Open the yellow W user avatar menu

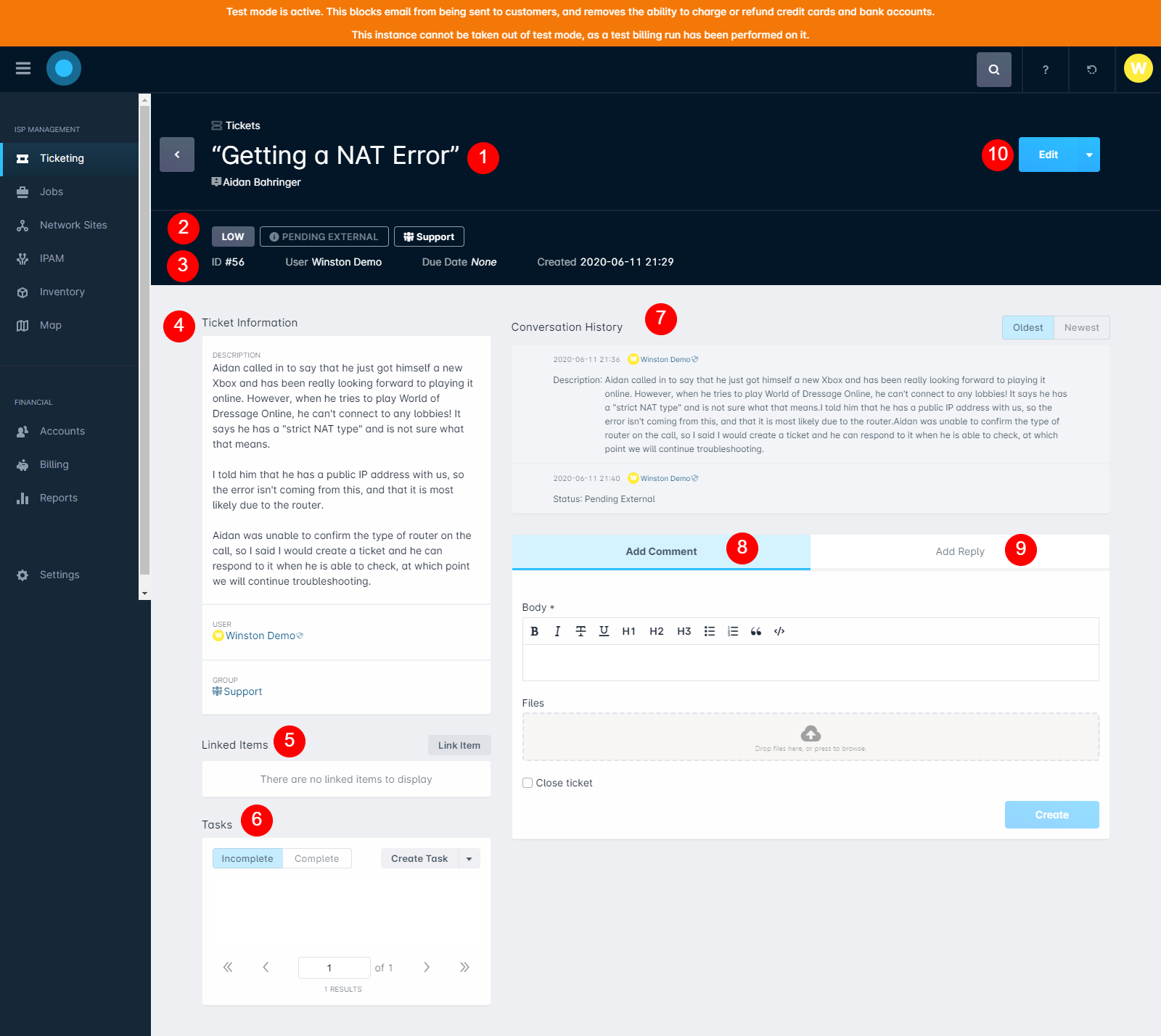1139,68
